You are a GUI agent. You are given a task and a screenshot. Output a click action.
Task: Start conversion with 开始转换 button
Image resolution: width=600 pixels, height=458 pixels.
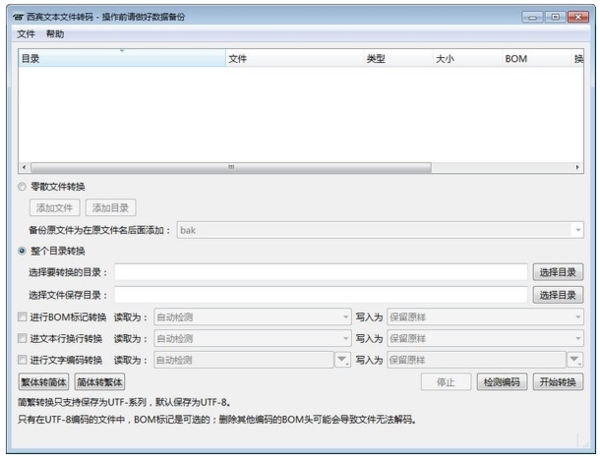pos(557,382)
